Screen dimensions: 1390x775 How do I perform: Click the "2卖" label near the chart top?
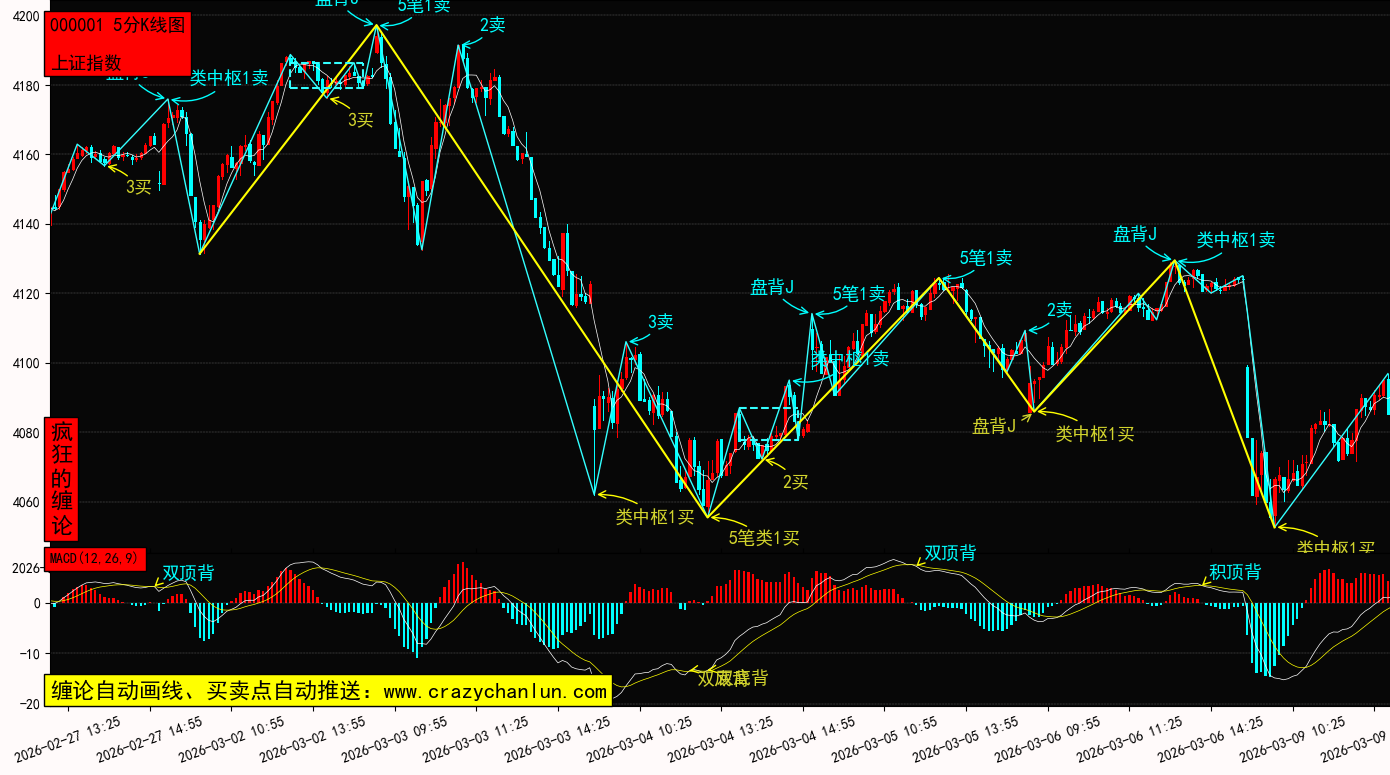(492, 26)
